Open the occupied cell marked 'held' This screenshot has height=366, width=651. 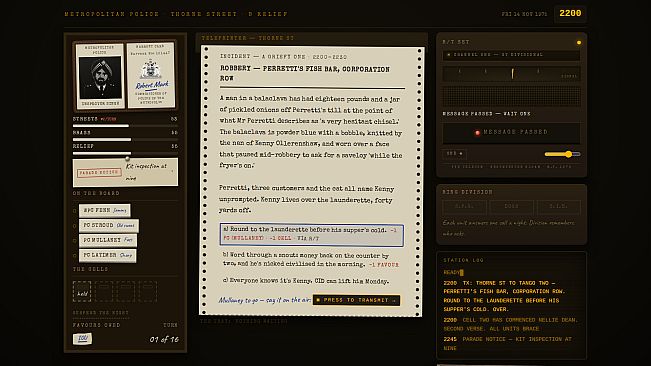(x=82, y=291)
